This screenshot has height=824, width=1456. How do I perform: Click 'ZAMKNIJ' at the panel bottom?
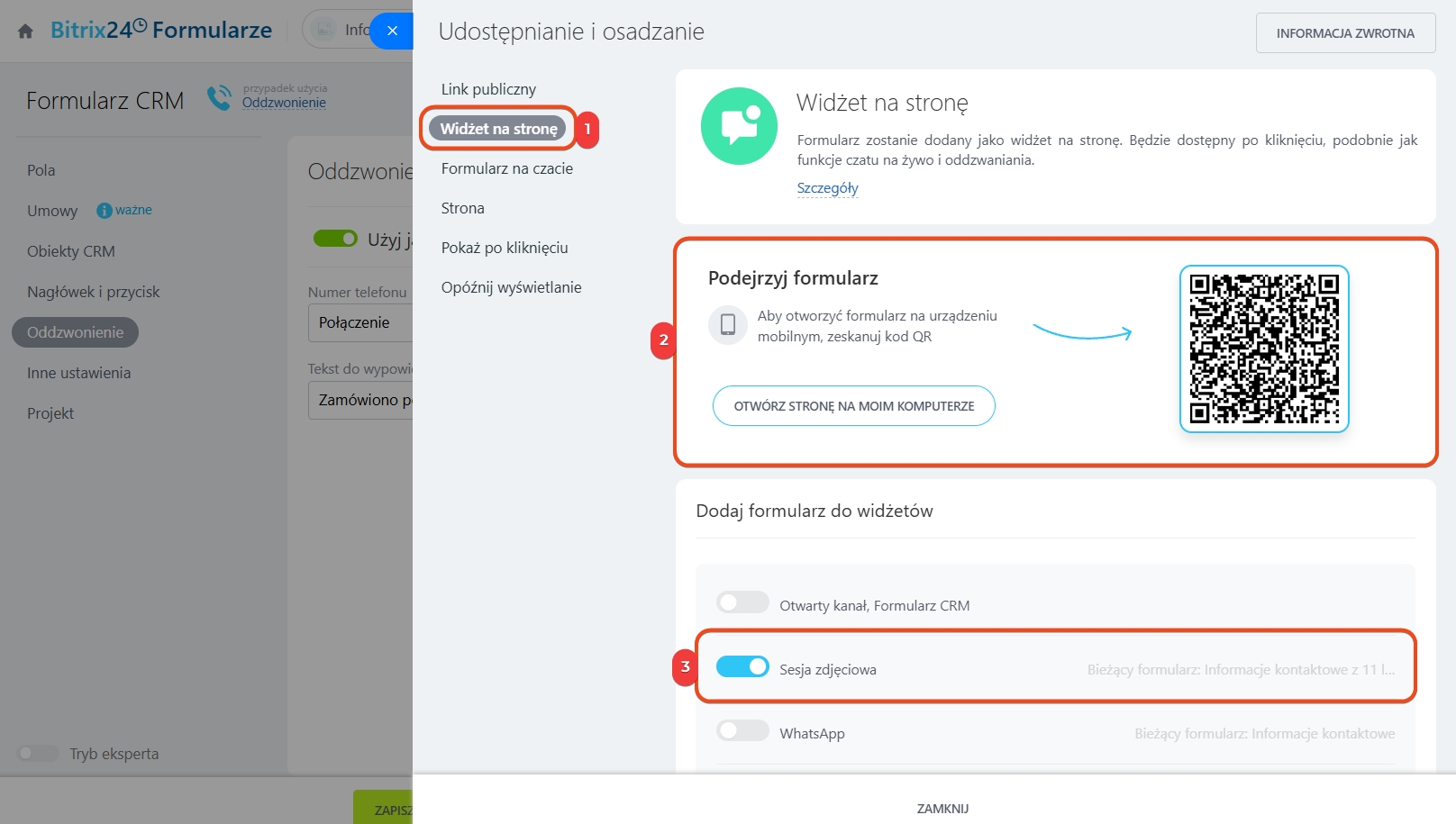[x=942, y=808]
